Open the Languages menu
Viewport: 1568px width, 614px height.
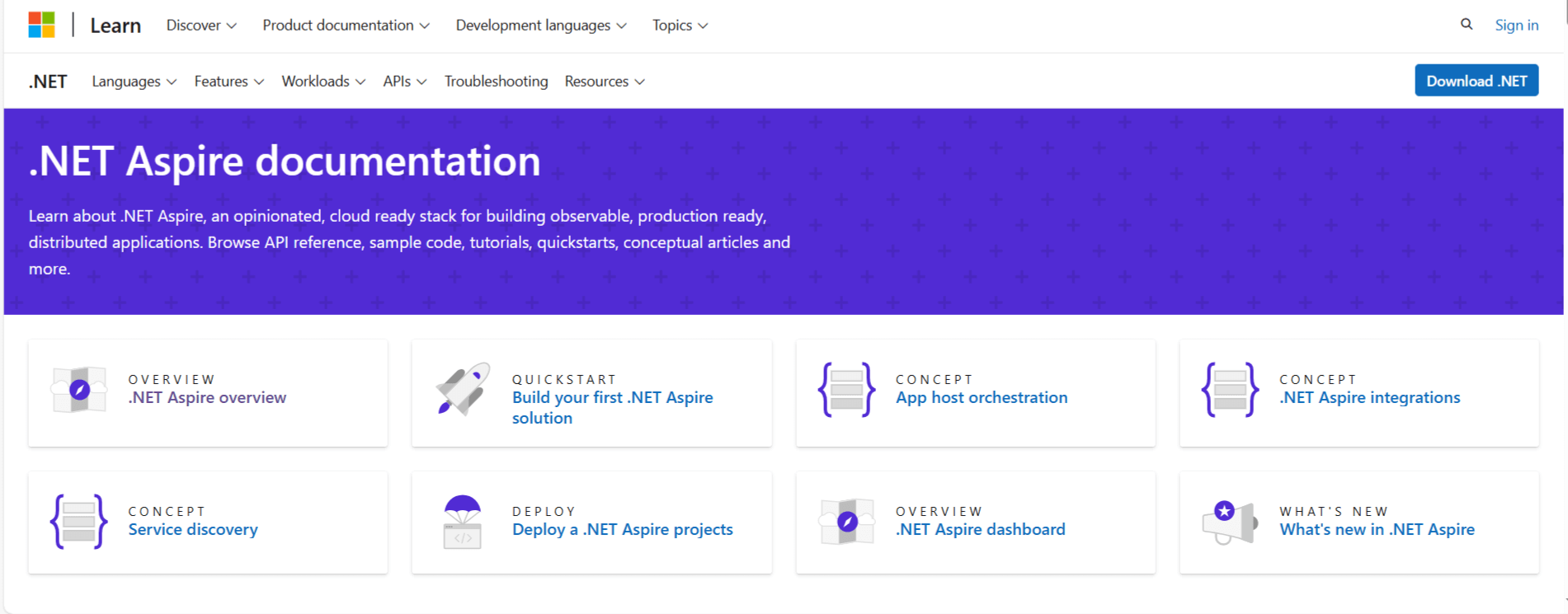tap(134, 82)
